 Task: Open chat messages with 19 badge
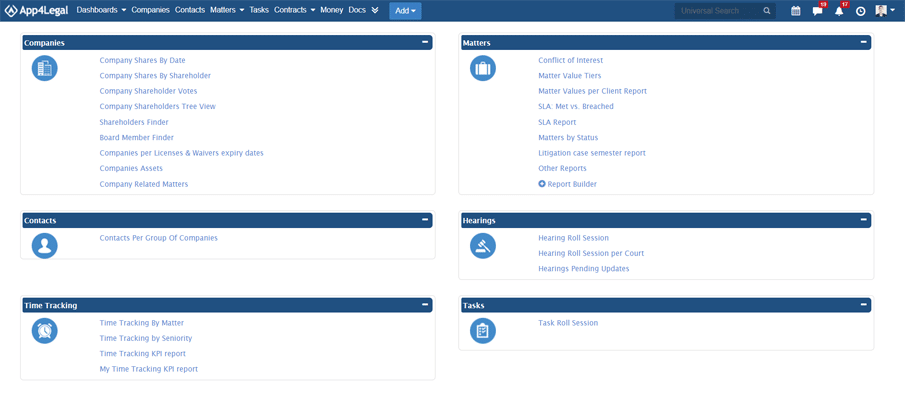tap(817, 11)
